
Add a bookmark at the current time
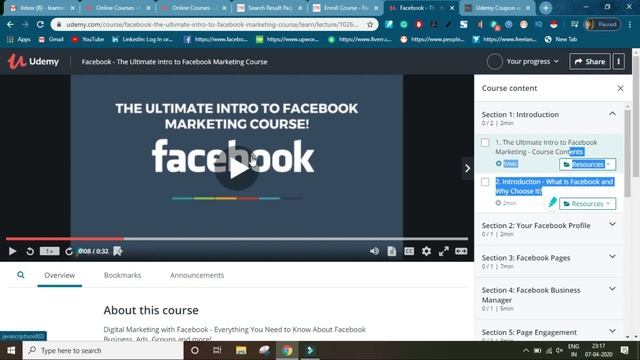pos(118,251)
